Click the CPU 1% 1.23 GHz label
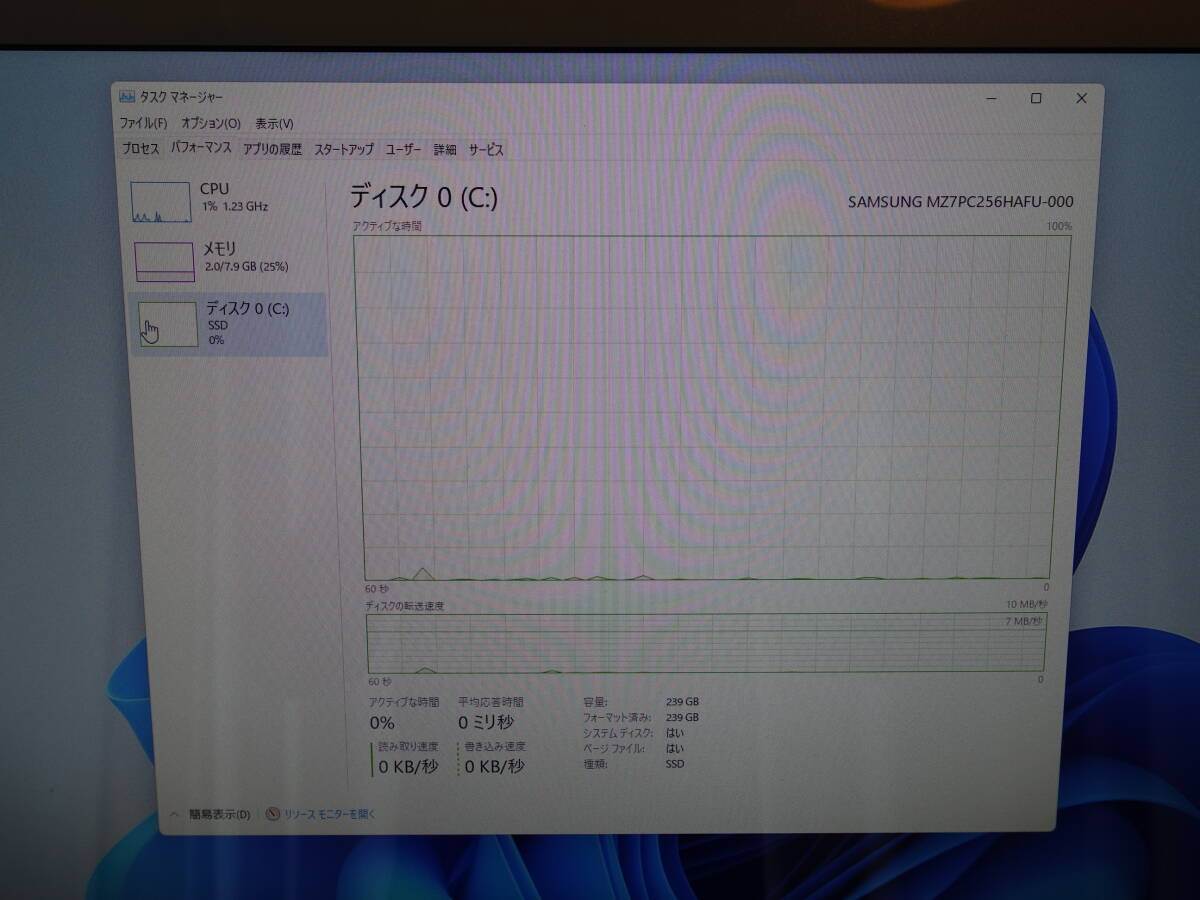This screenshot has width=1200, height=900. (235, 197)
